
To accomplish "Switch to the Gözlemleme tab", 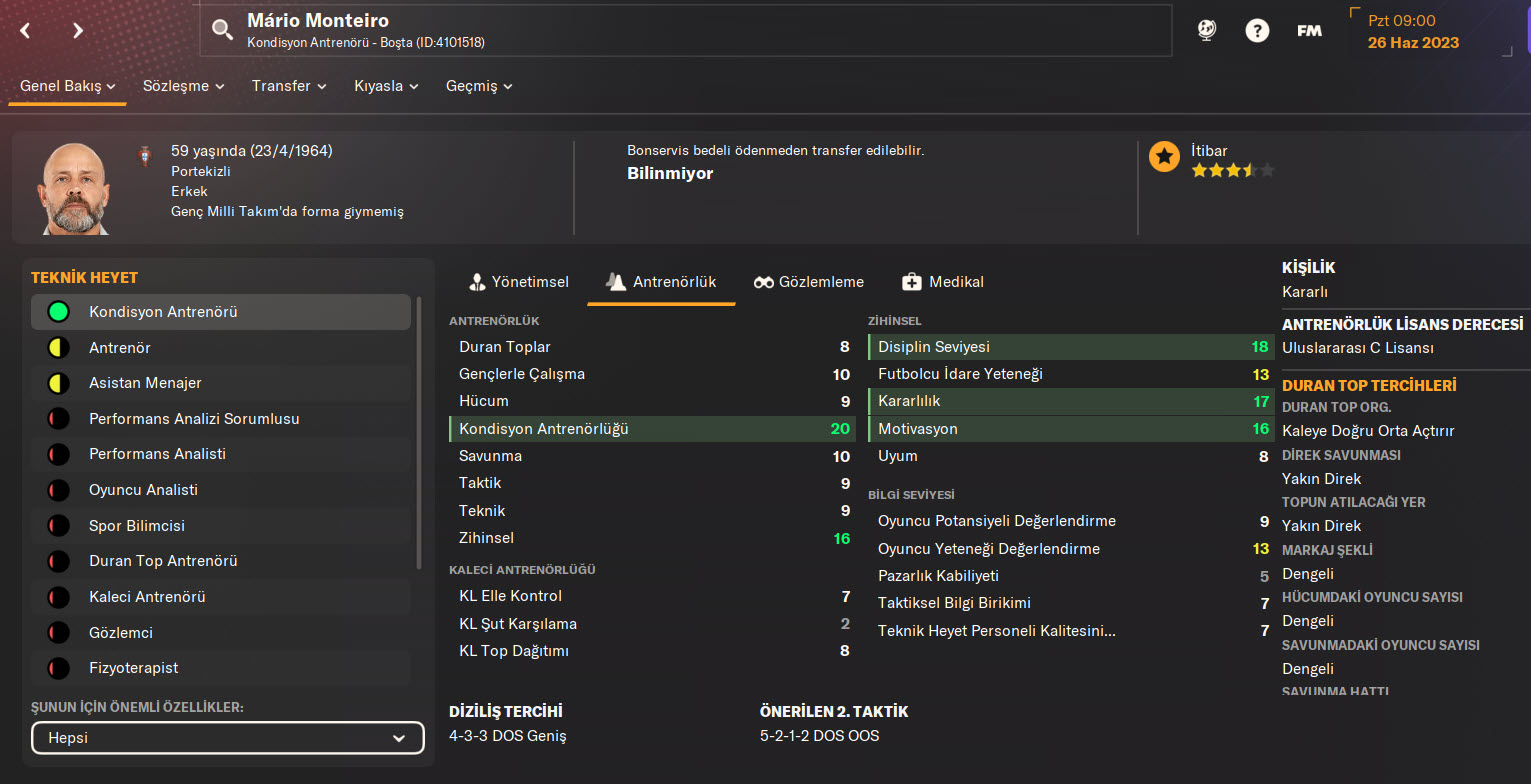I will (809, 282).
